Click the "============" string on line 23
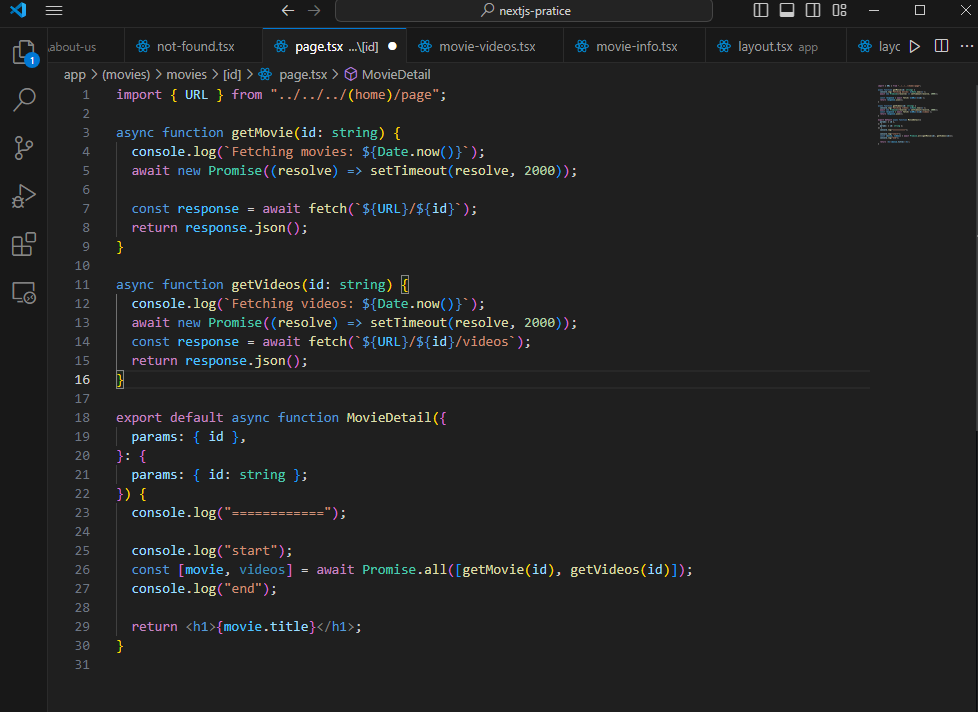This screenshot has height=712, width=978. [x=278, y=513]
